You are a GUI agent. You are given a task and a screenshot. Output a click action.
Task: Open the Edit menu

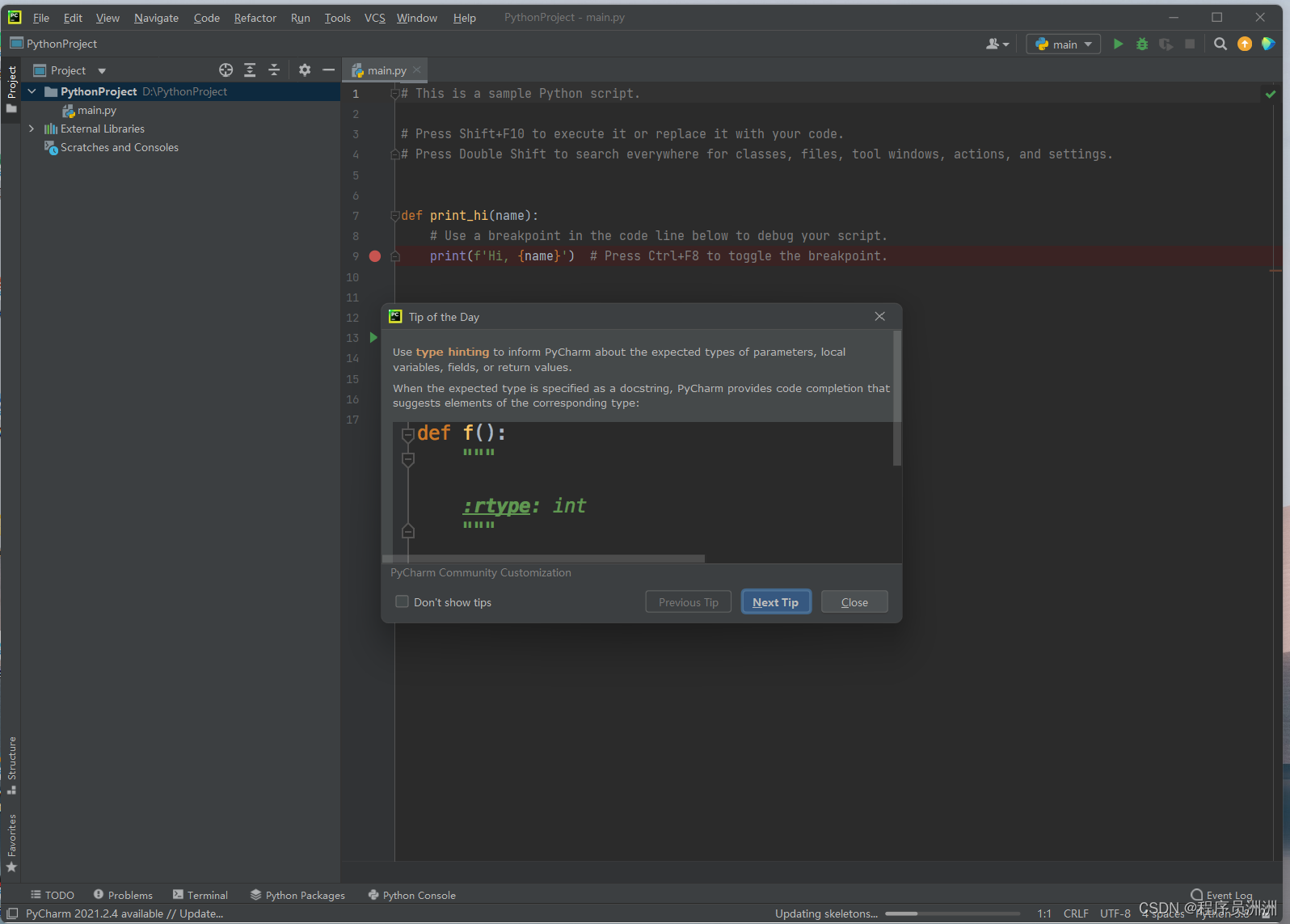tap(73, 18)
